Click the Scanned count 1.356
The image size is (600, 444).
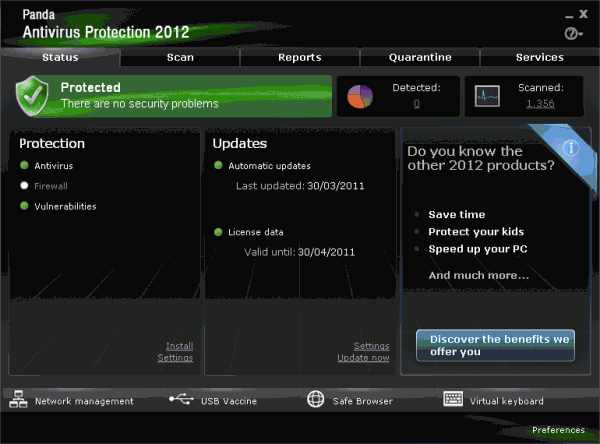tap(540, 103)
